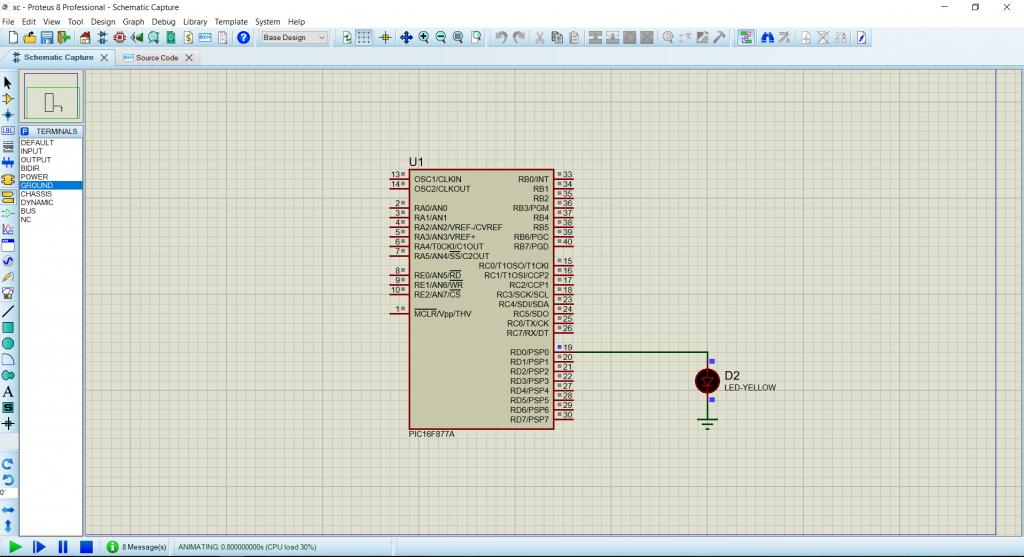Click the copy to clipboard icon
The height and width of the screenshot is (557, 1024).
557,38
